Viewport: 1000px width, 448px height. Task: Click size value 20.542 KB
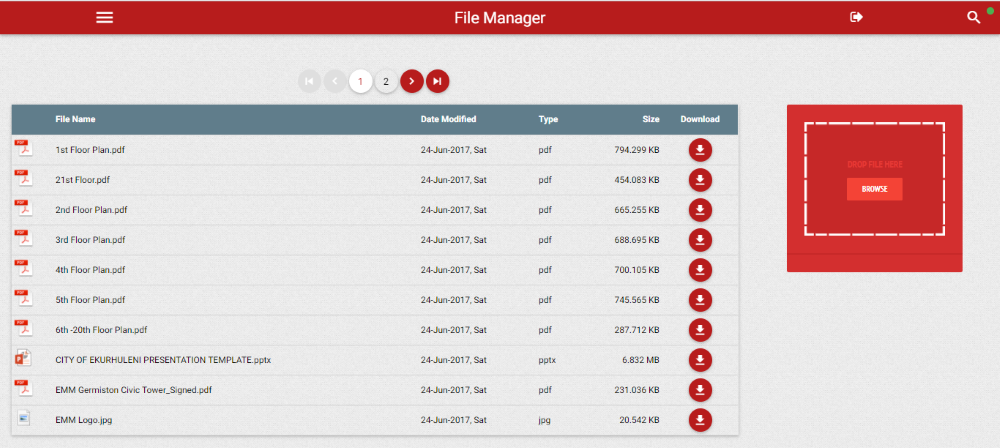pos(639,420)
